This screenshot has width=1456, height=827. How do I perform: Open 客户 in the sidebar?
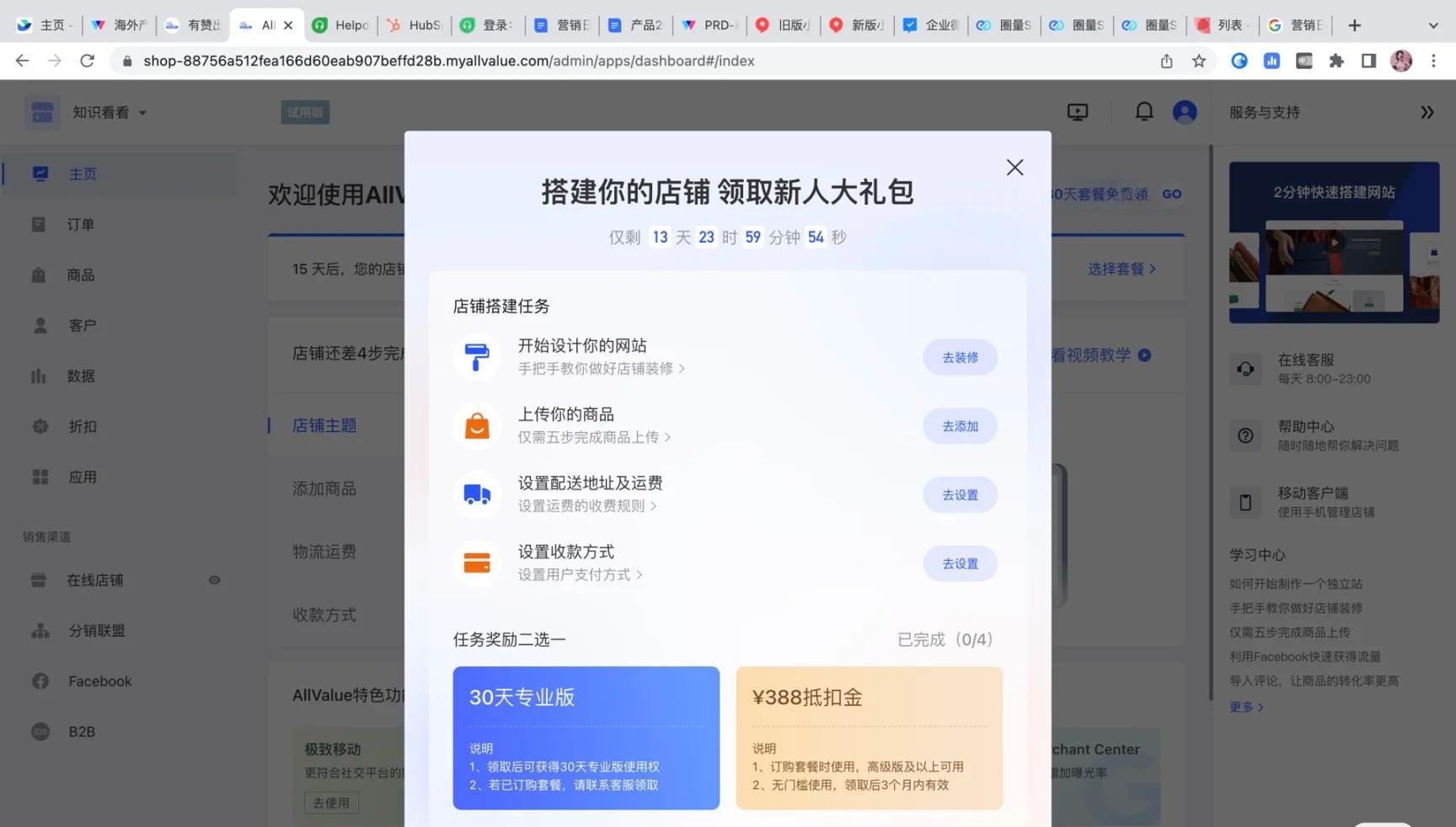click(82, 326)
